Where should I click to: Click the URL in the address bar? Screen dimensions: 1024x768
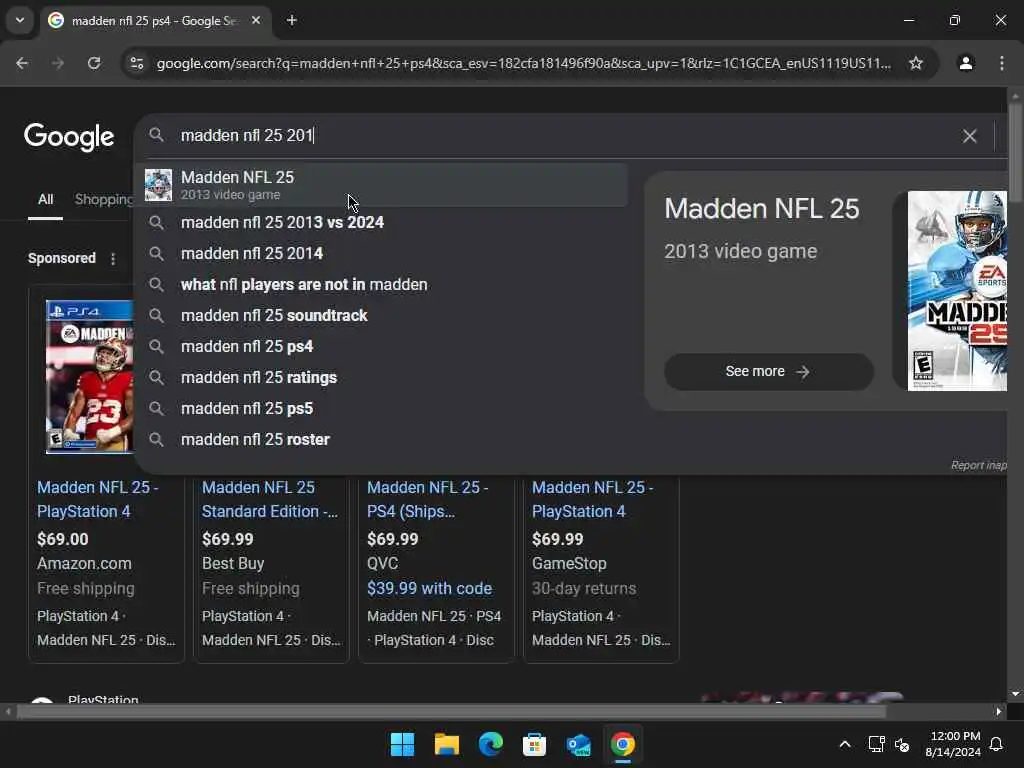(524, 63)
